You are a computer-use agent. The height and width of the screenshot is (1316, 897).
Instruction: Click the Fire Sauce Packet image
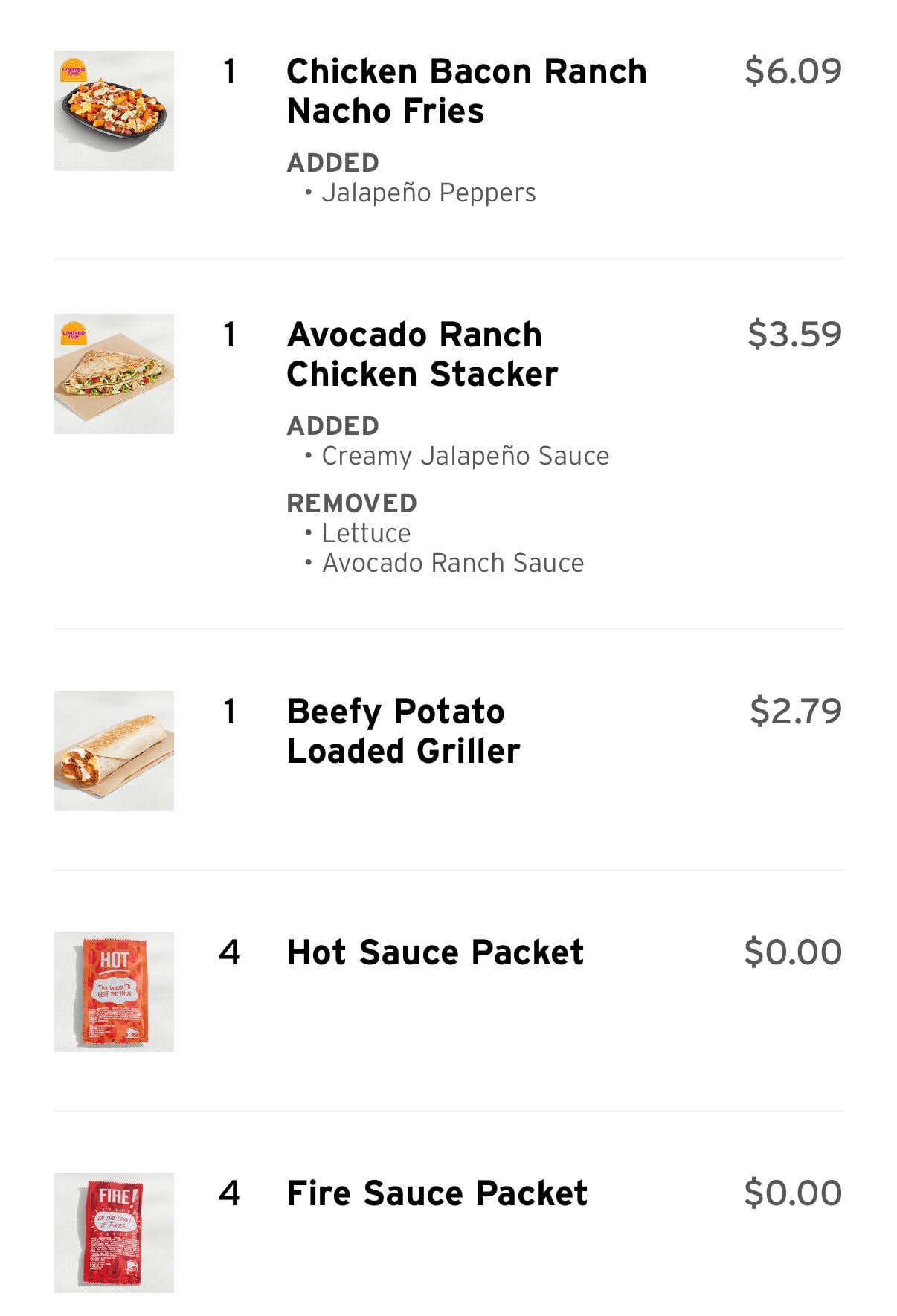[x=114, y=1232]
